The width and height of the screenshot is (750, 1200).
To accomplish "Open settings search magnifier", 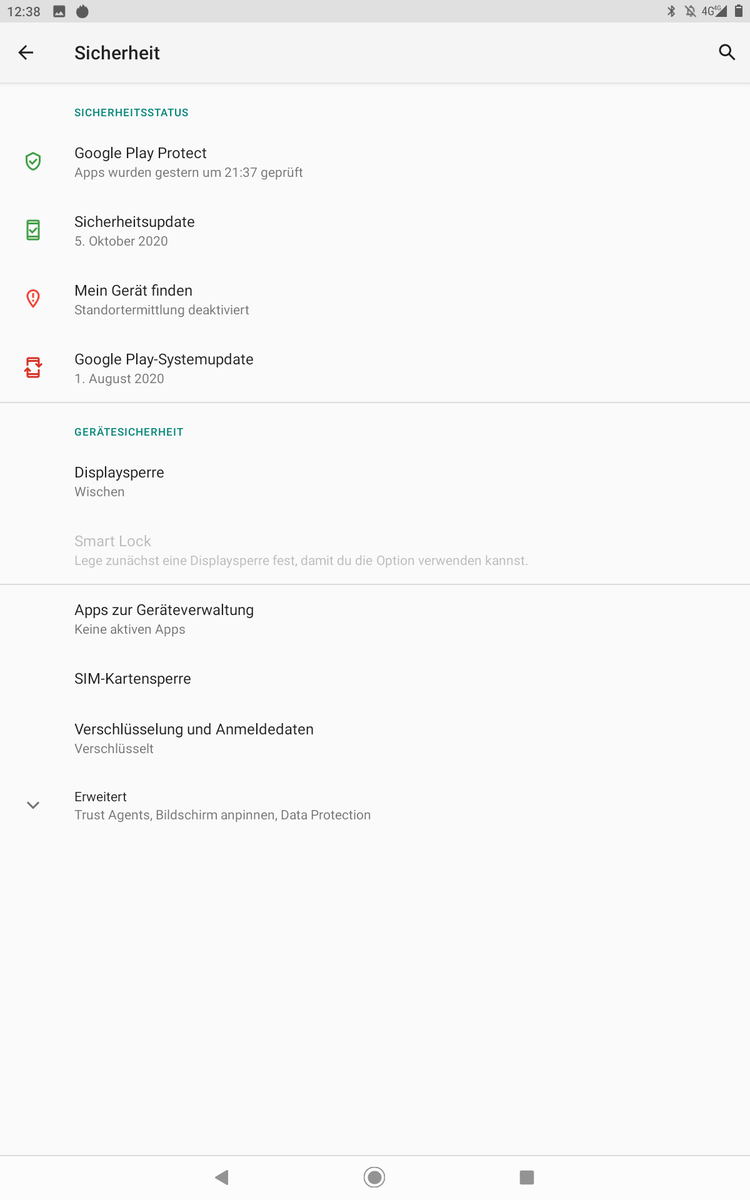I will (727, 52).
